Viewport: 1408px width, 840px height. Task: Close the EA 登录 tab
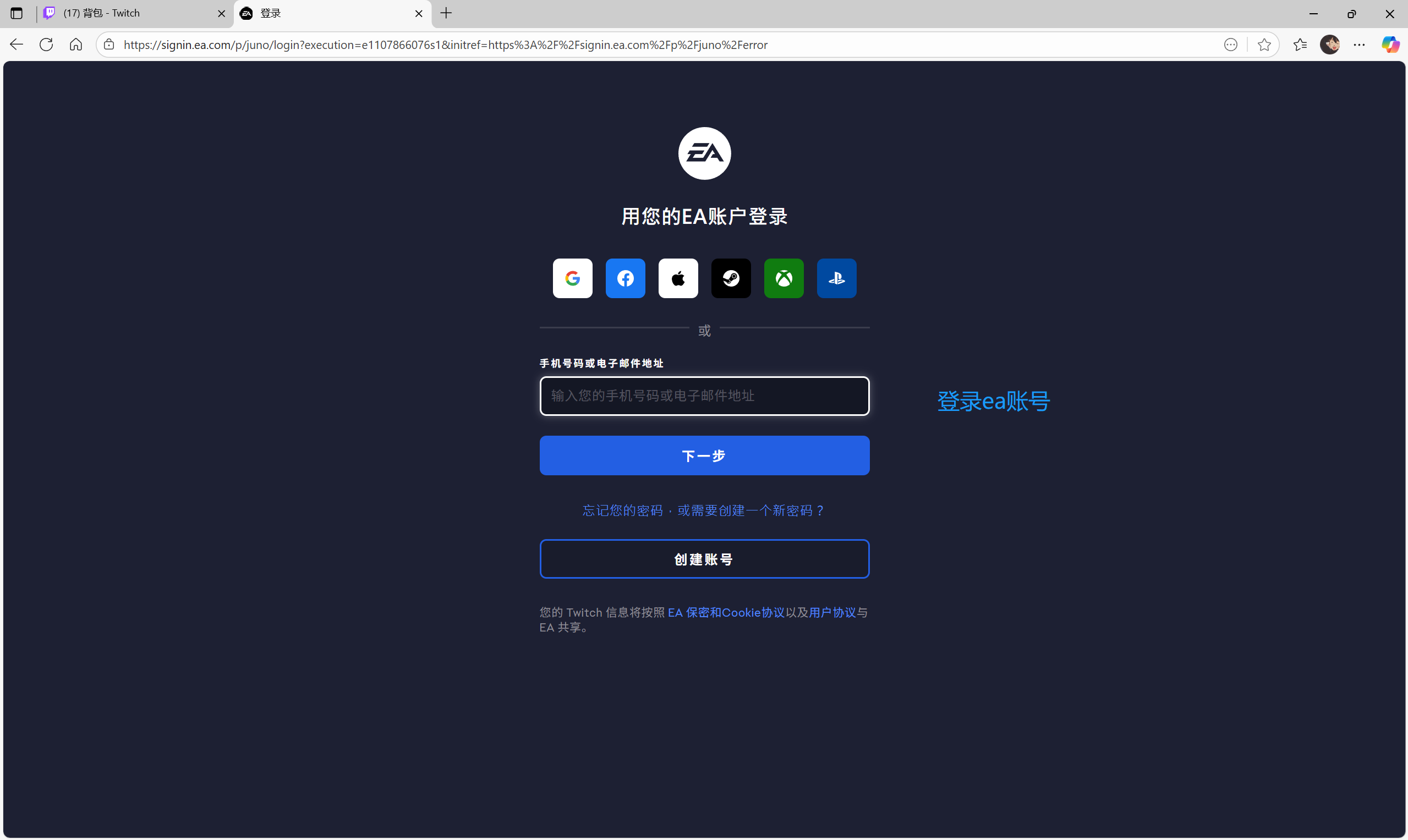419,14
